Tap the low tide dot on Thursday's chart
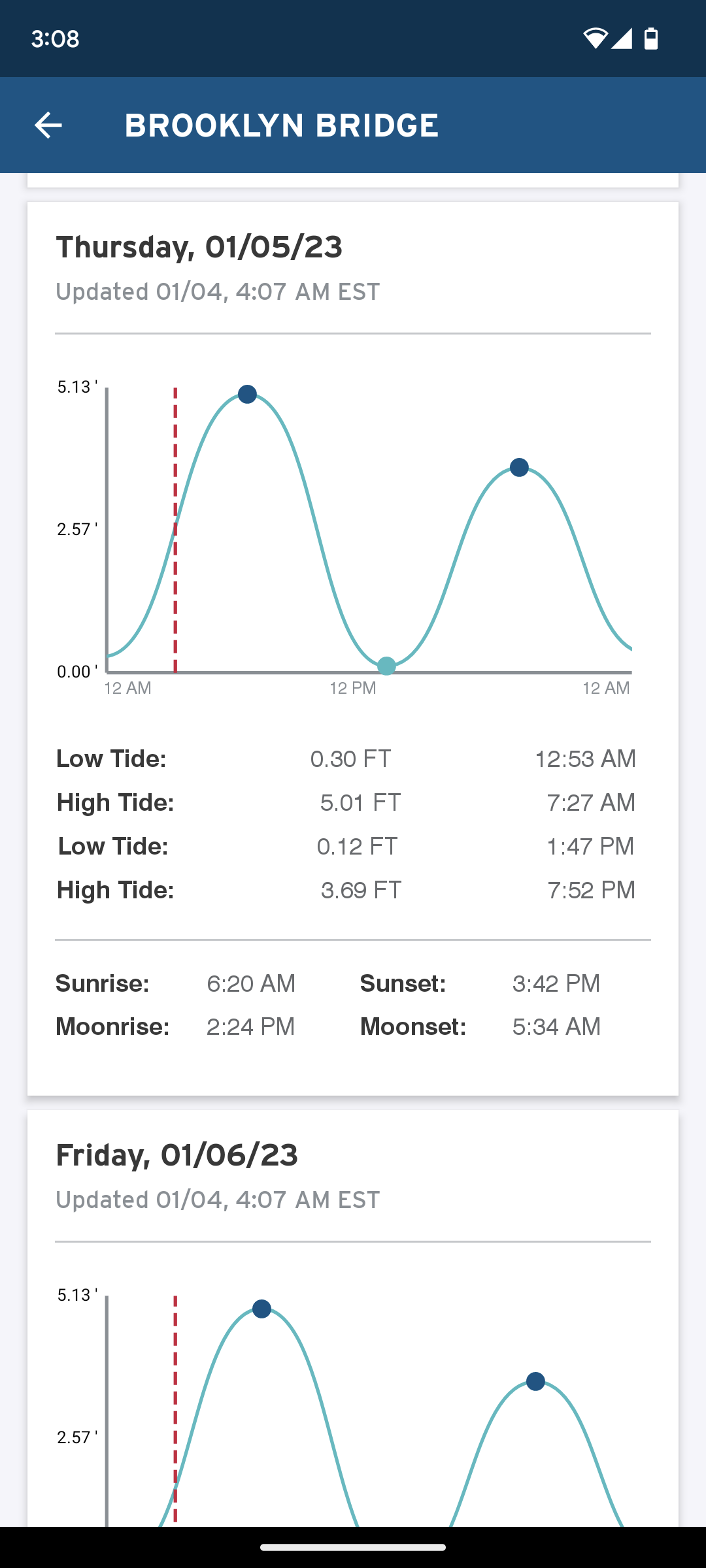Screen dimensions: 706x1568 point(387,666)
